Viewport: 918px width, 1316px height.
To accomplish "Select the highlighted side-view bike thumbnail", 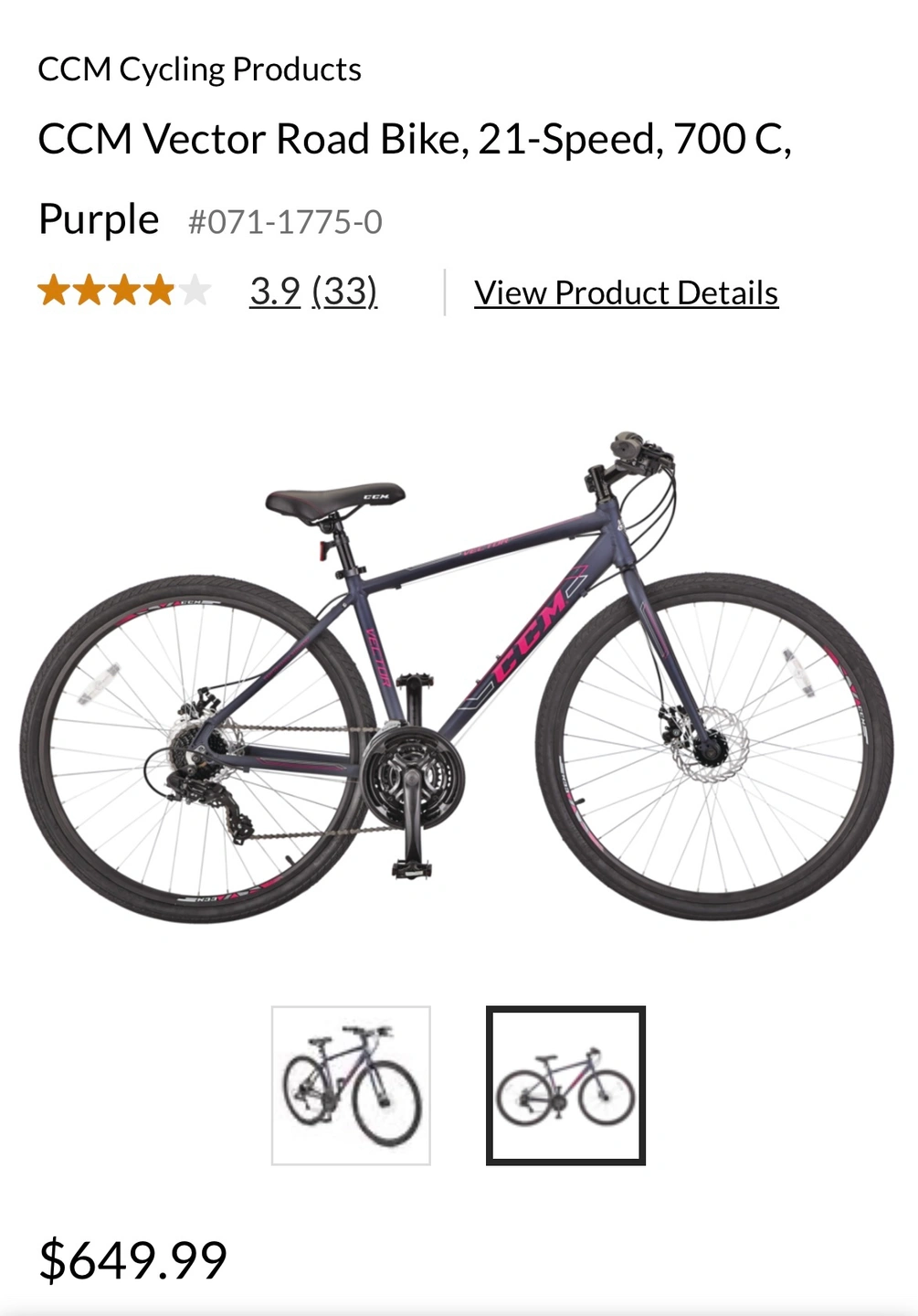I will 565,1086.
